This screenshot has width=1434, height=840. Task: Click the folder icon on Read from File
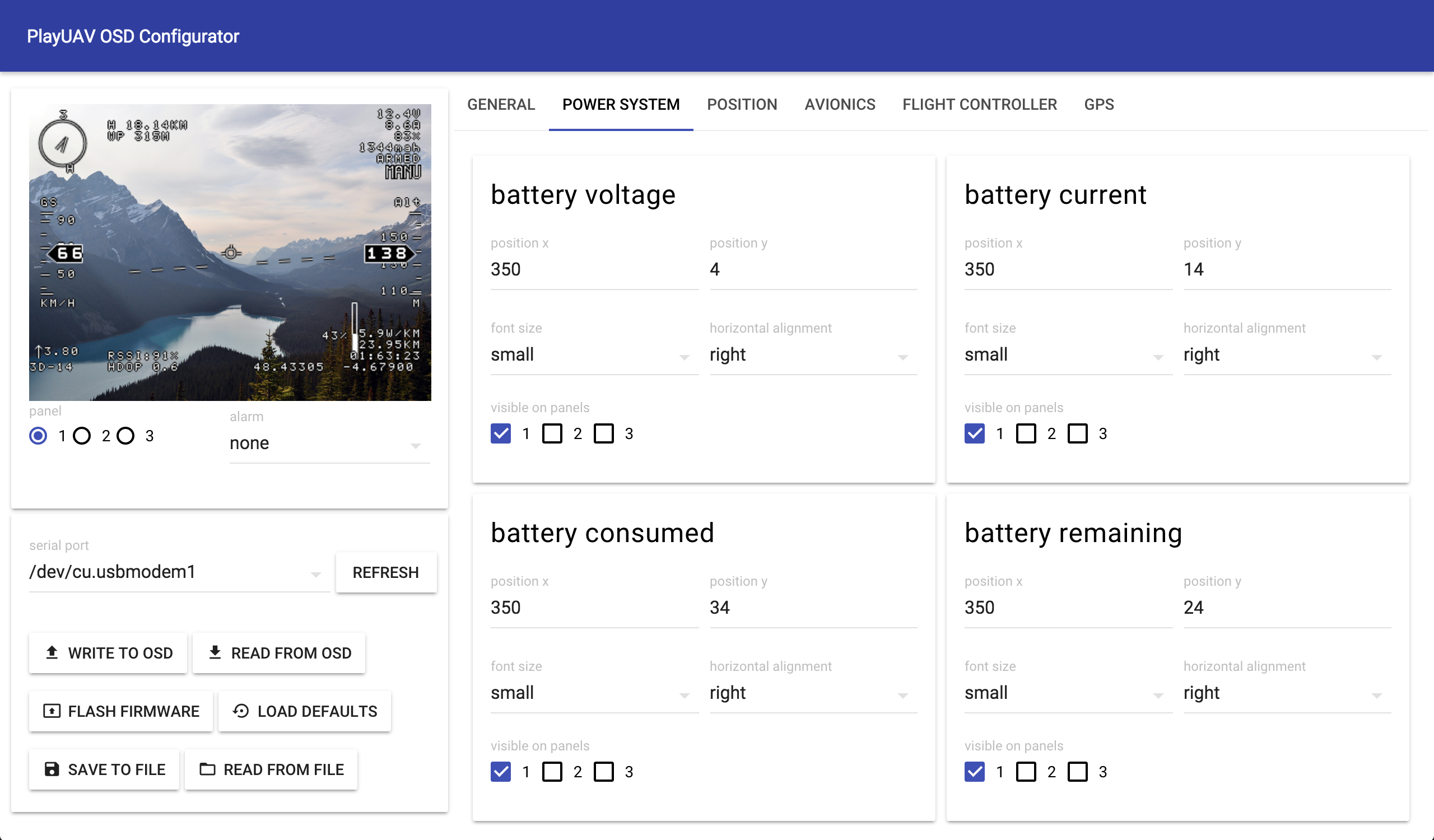(207, 769)
